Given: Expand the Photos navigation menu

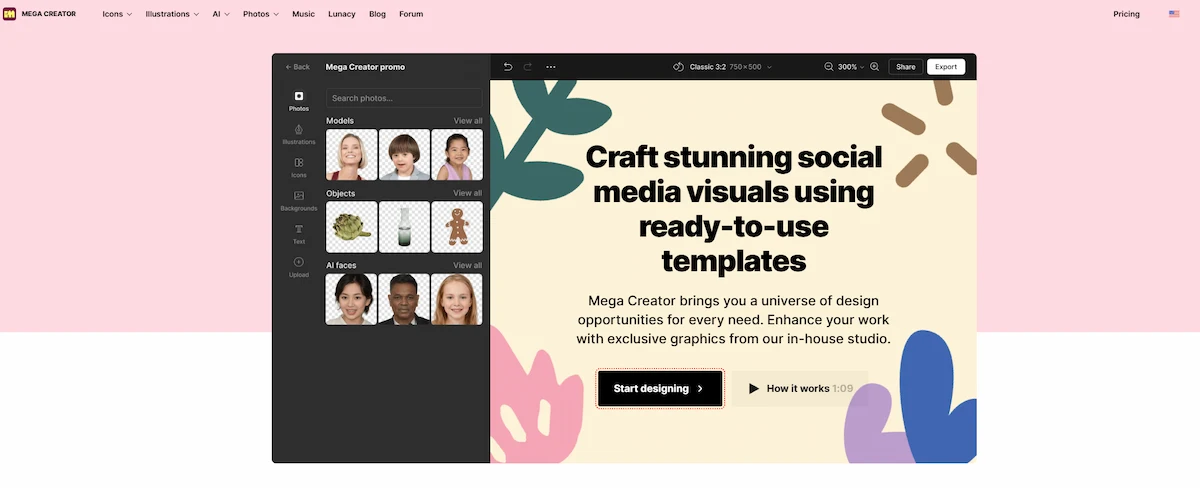Looking at the screenshot, I should (261, 14).
